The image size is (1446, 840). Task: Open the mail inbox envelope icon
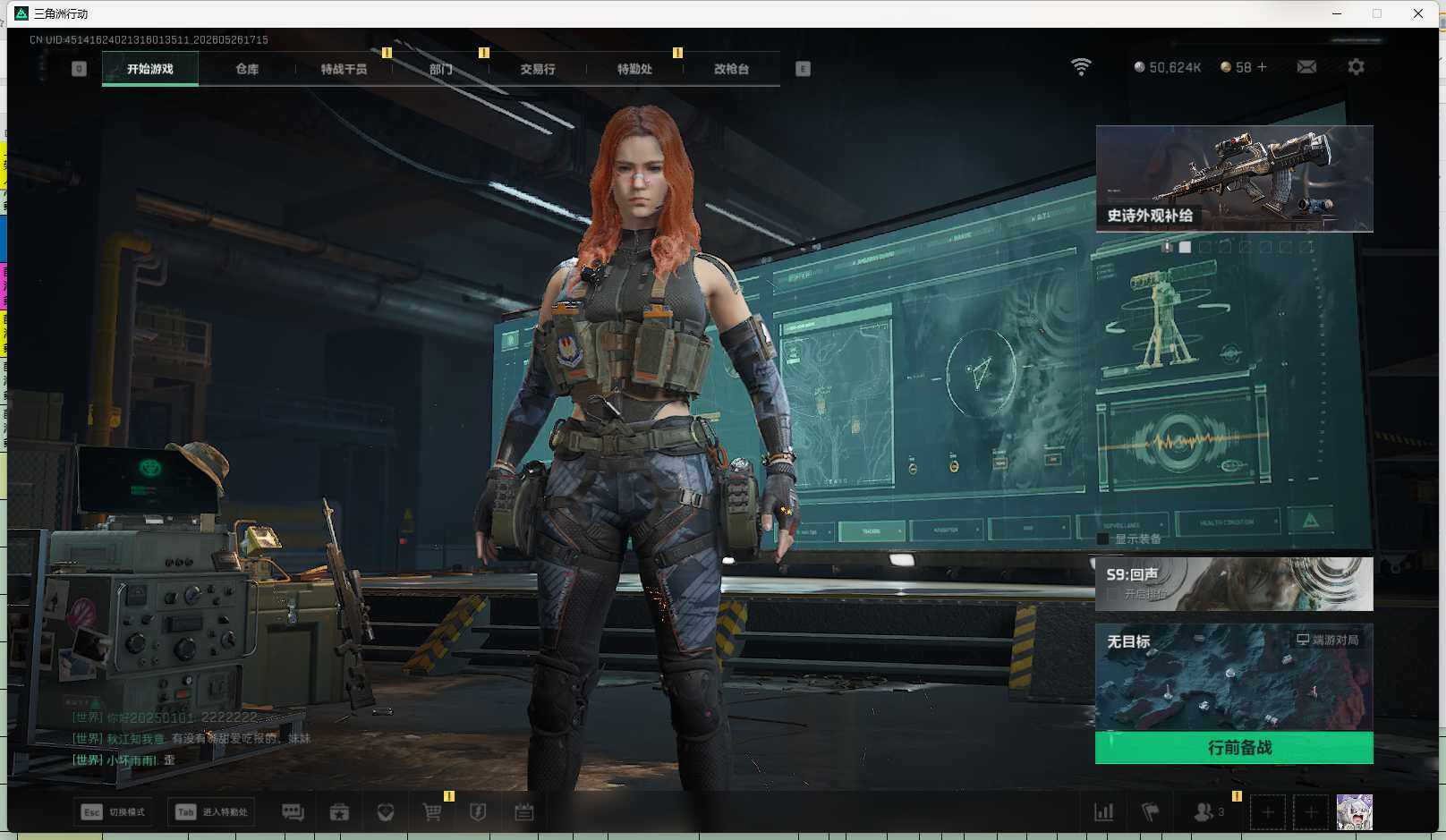1306,67
